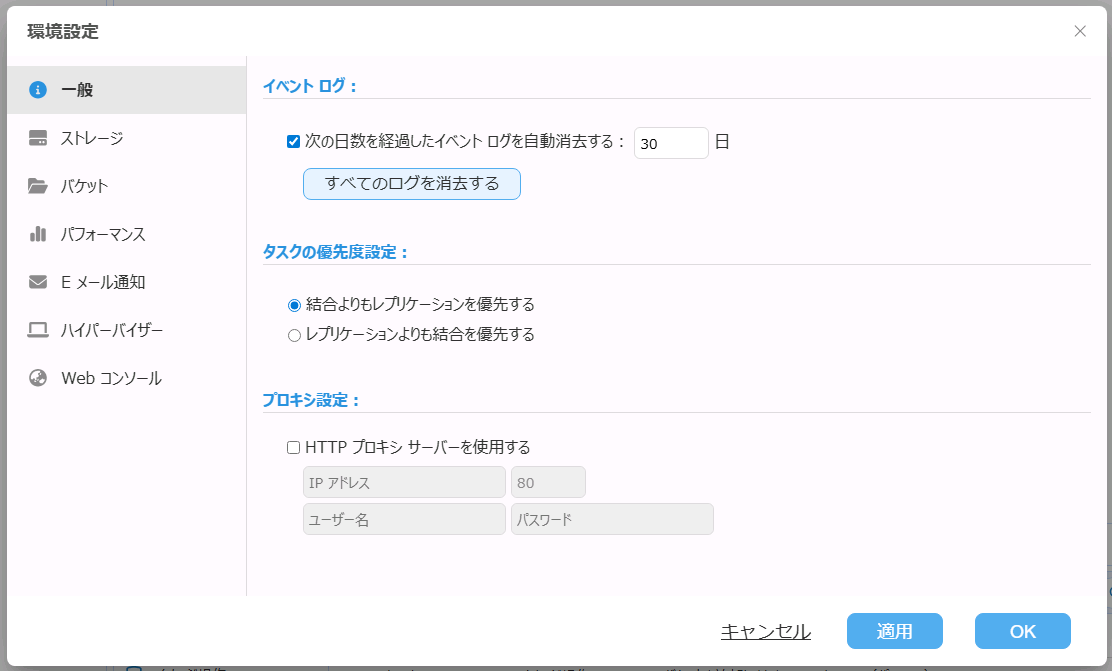
Task: Open the ストレージ settings tab
Action: tap(92, 138)
